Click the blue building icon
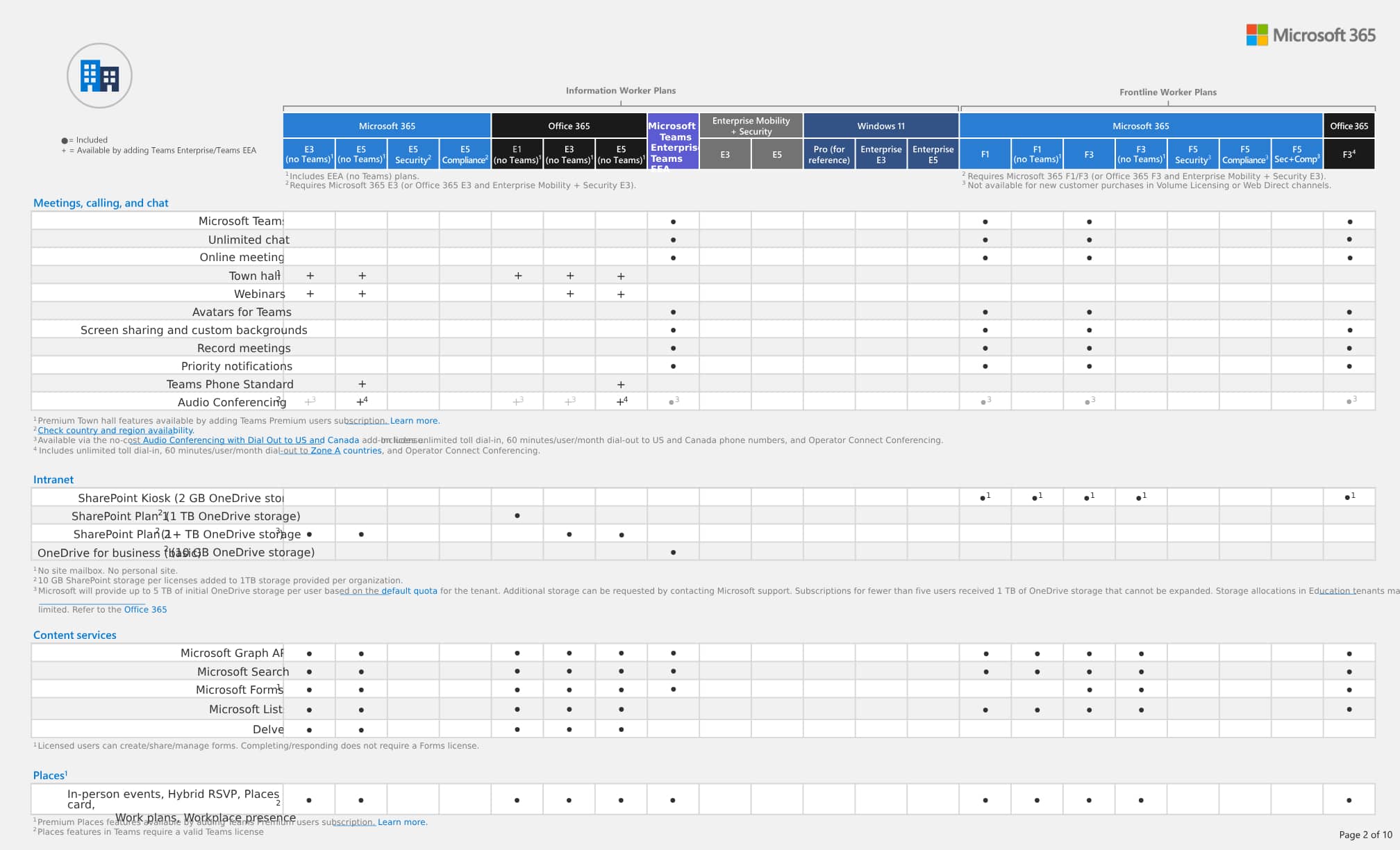This screenshot has height=850, width=1400. pyautogui.click(x=99, y=76)
